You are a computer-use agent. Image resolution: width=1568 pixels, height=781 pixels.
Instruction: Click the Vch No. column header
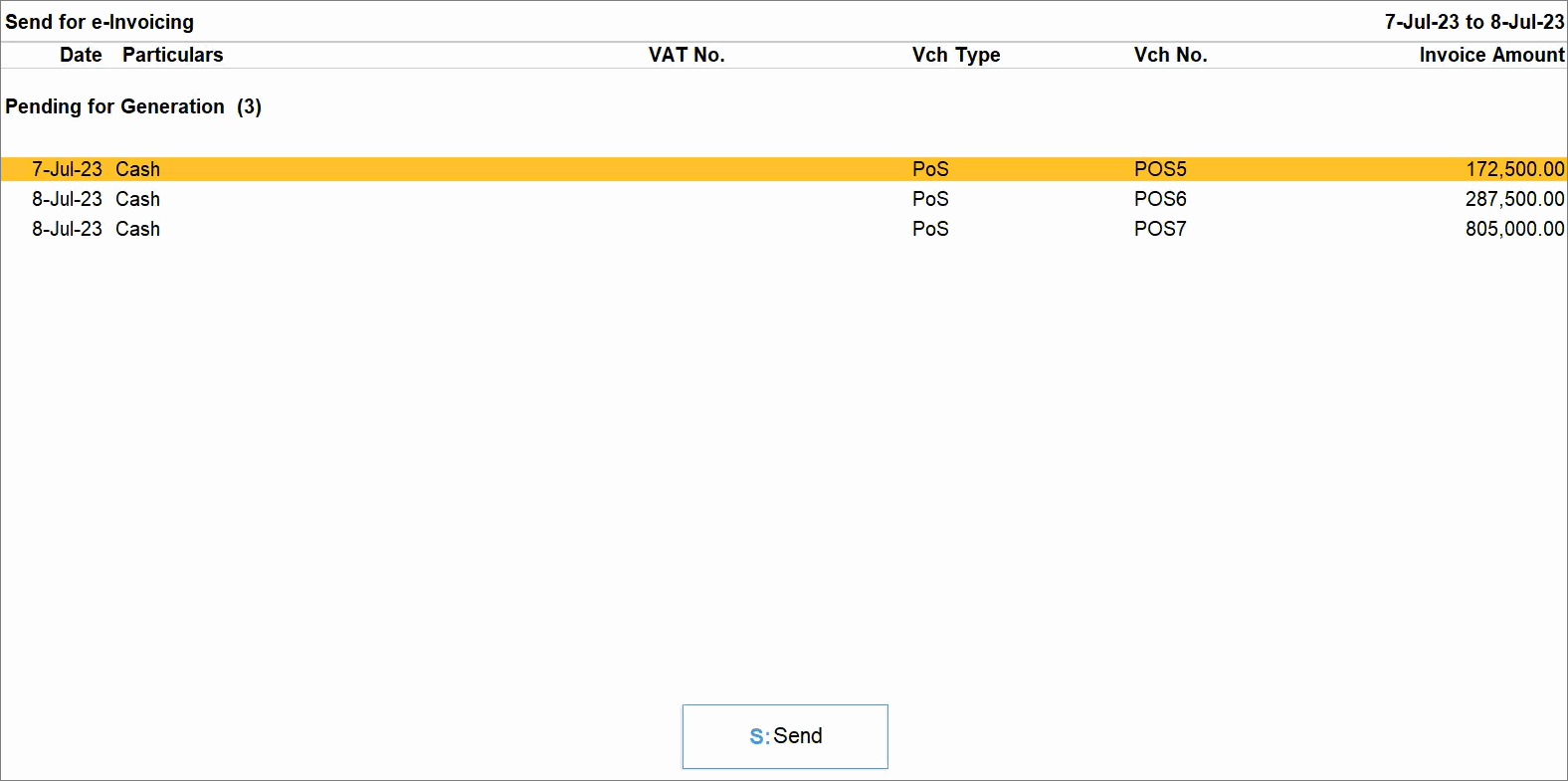[1170, 55]
